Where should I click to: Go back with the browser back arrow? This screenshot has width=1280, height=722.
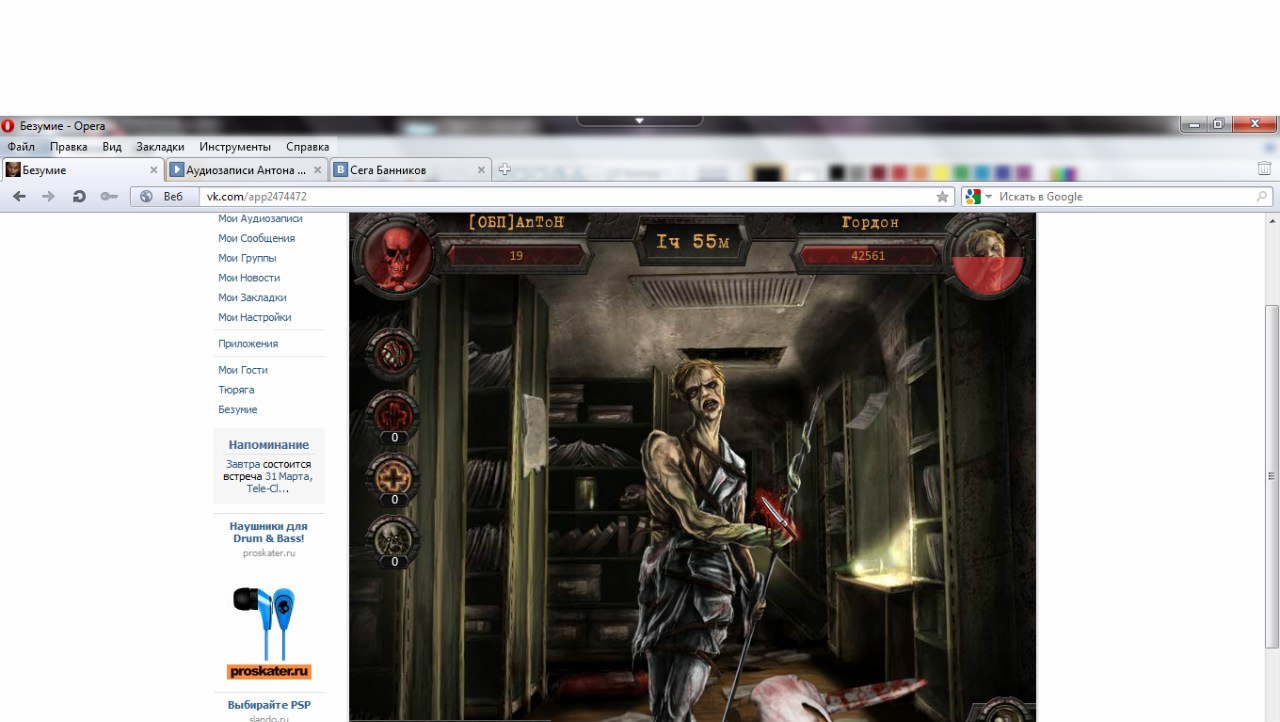tap(19, 196)
